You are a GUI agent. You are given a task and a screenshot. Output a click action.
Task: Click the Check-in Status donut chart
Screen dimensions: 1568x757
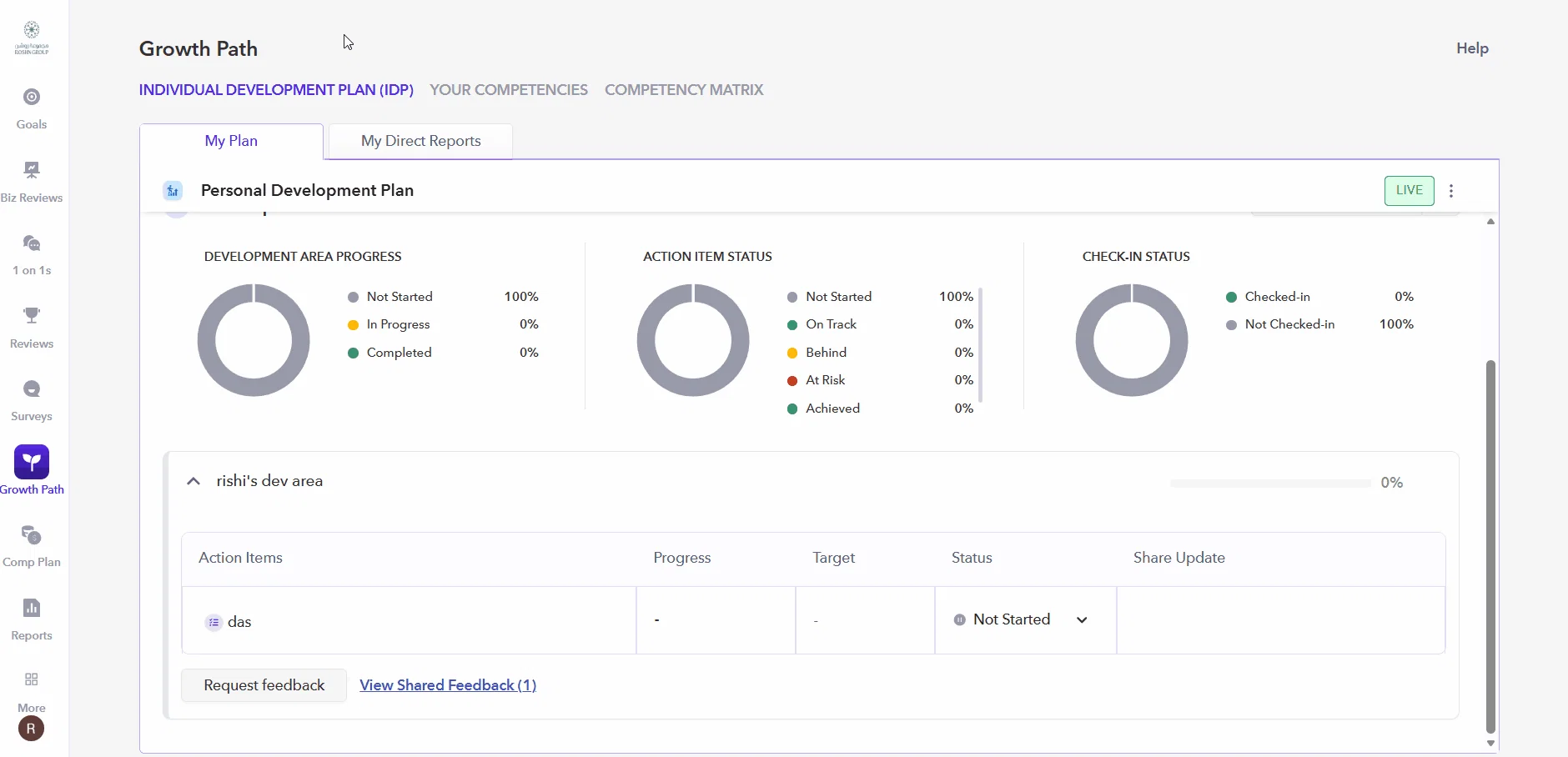[x=1132, y=340]
